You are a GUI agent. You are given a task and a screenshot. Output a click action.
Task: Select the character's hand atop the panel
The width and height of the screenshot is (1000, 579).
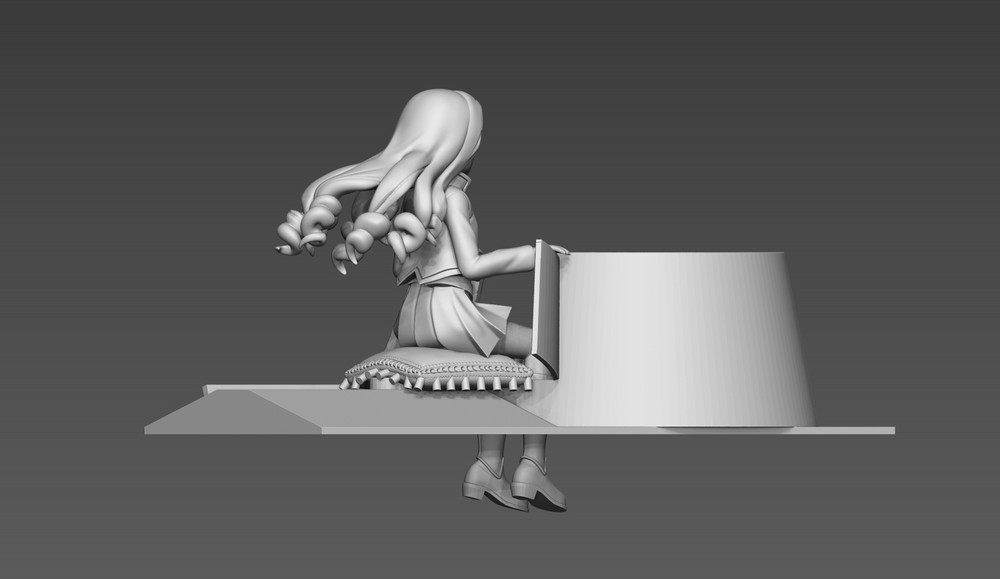pos(556,248)
